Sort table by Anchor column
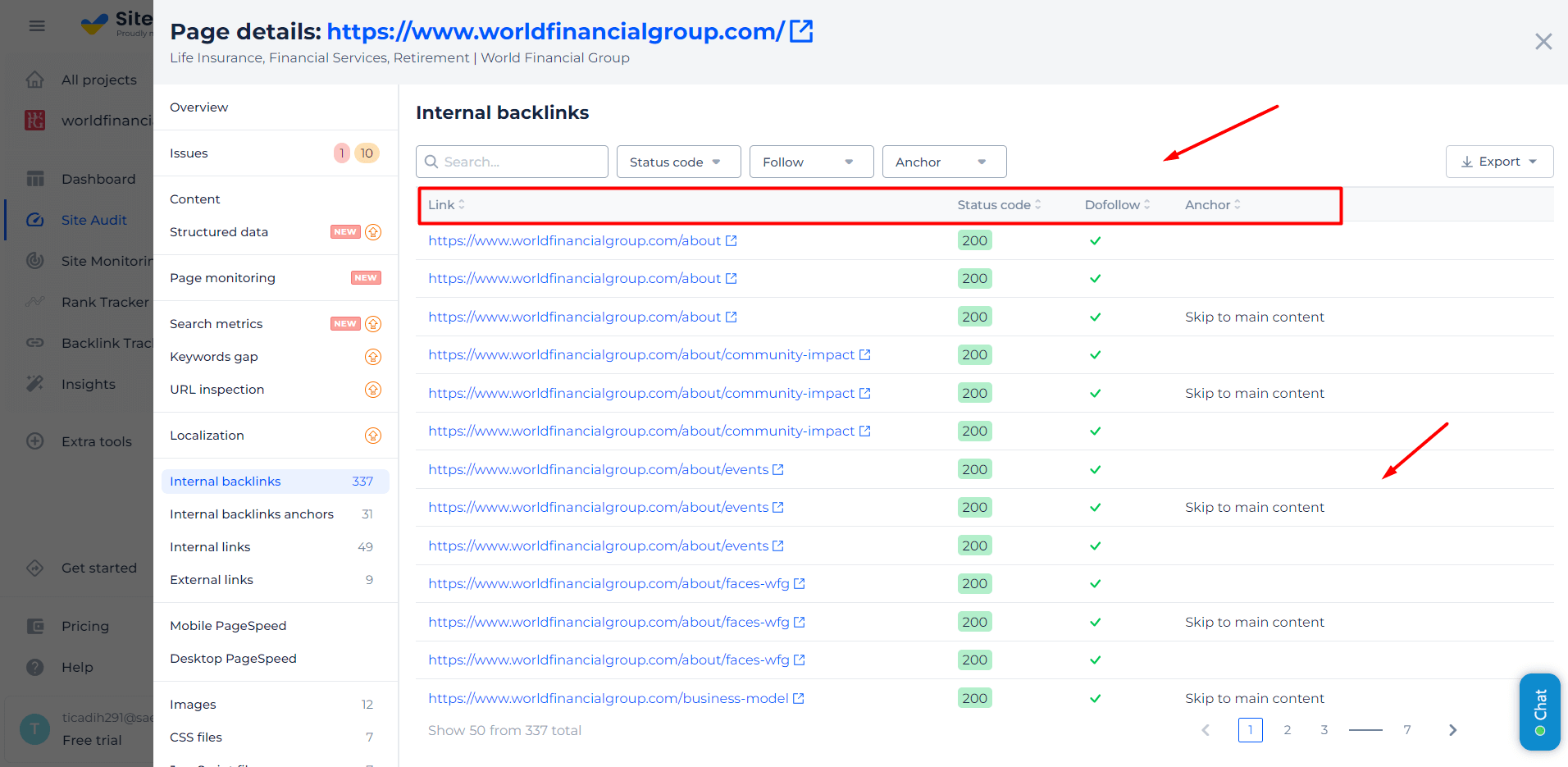The width and height of the screenshot is (1568, 767). 1212,204
